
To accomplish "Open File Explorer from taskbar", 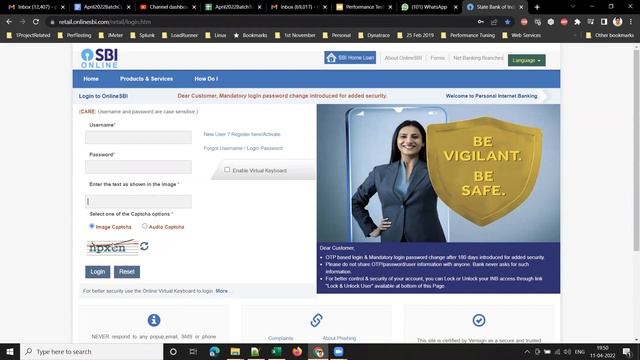I will [x=235, y=351].
